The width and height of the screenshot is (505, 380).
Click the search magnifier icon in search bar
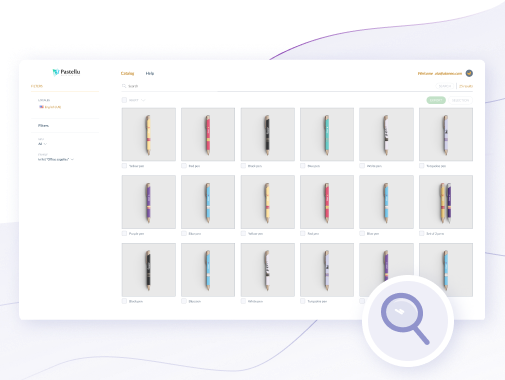click(124, 86)
